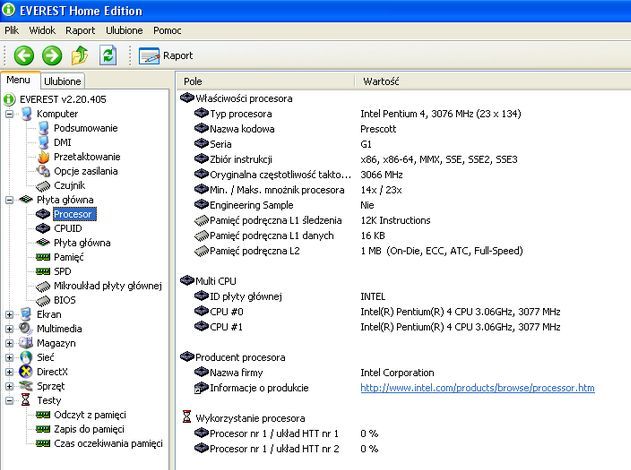
Task: Select the Przetaktowanie flame icon item
Action: (x=43, y=156)
